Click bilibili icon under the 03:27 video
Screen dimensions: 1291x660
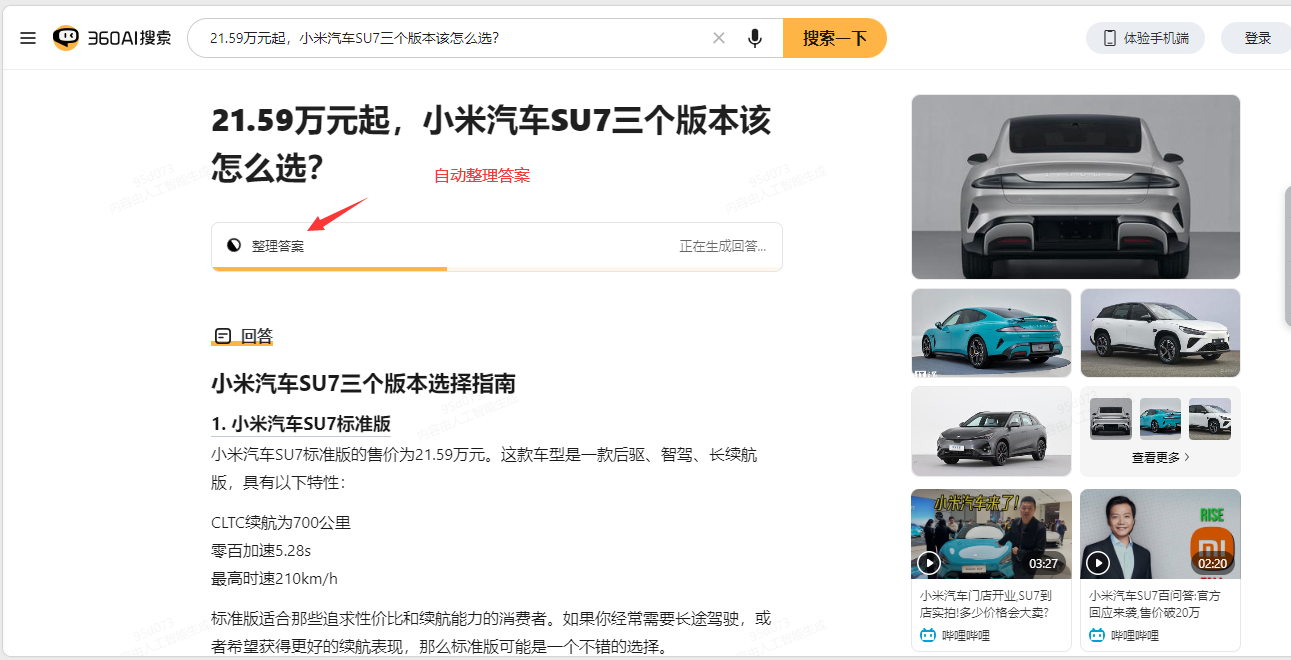point(928,636)
